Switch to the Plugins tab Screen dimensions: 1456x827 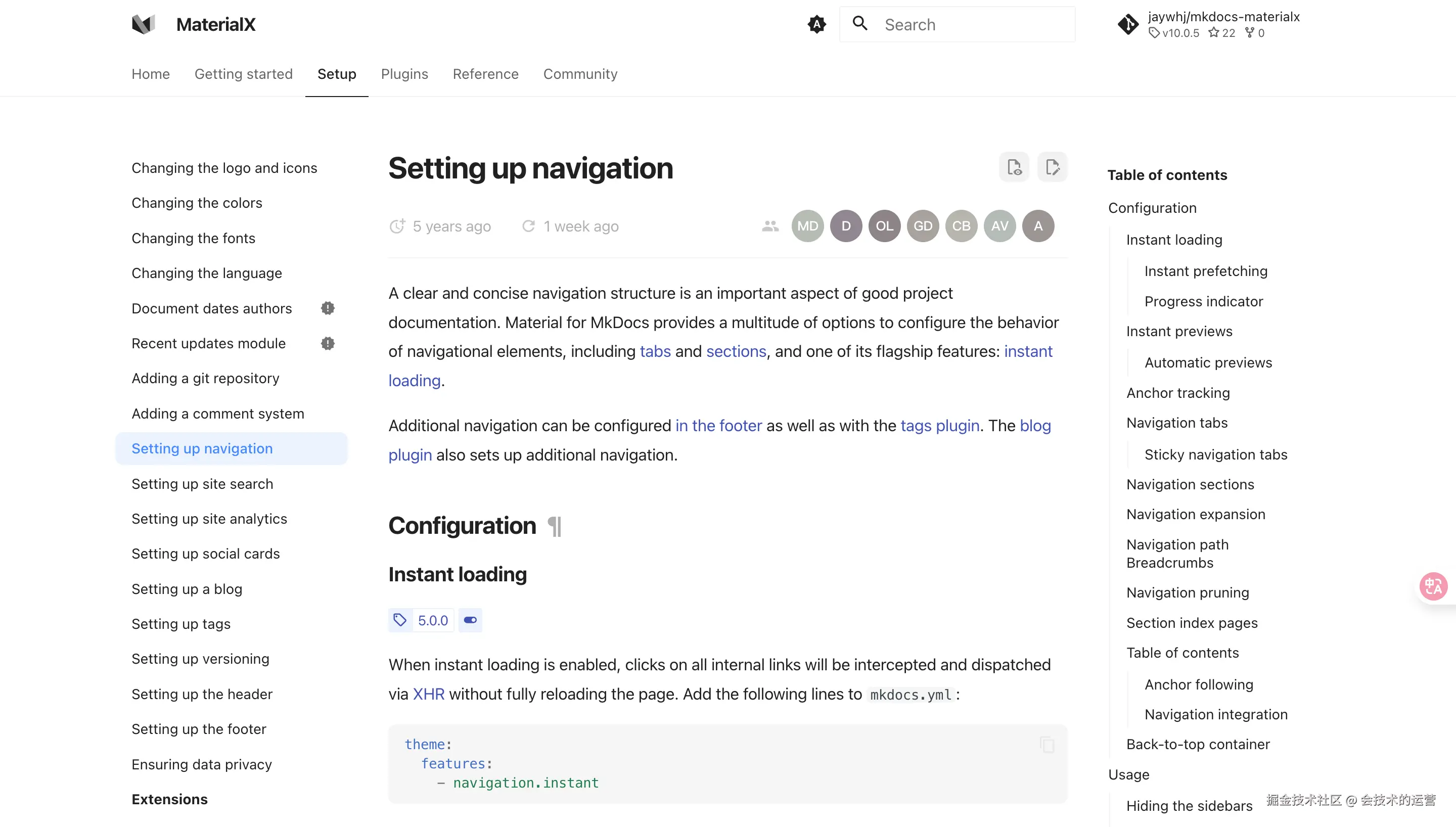[x=404, y=74]
